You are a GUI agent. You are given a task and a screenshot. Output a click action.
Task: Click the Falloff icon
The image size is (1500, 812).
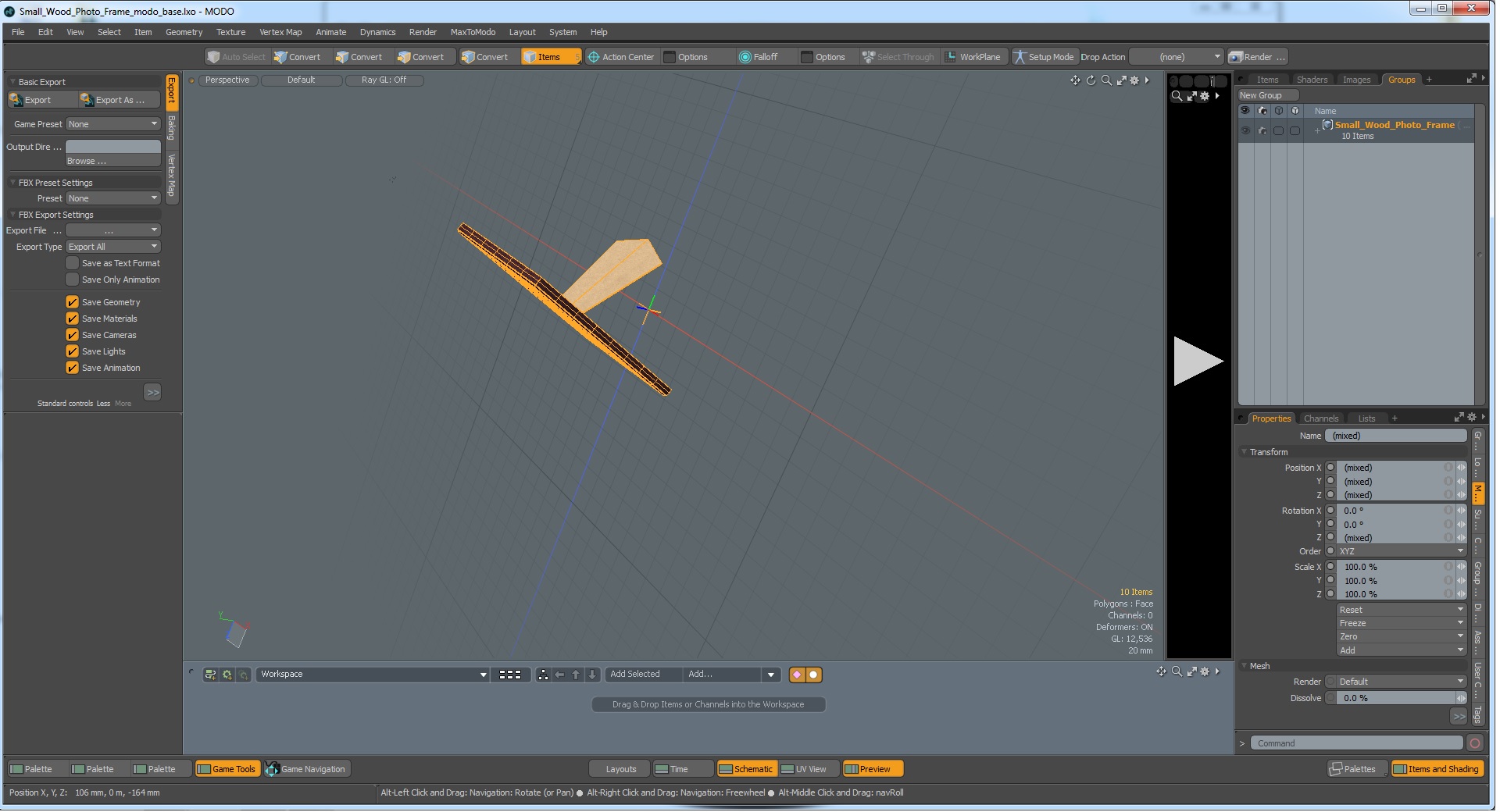pyautogui.click(x=745, y=57)
